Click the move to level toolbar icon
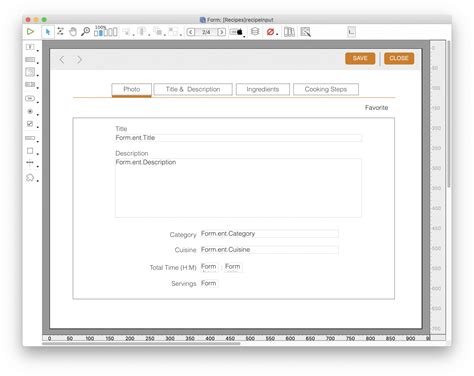 click(x=159, y=32)
